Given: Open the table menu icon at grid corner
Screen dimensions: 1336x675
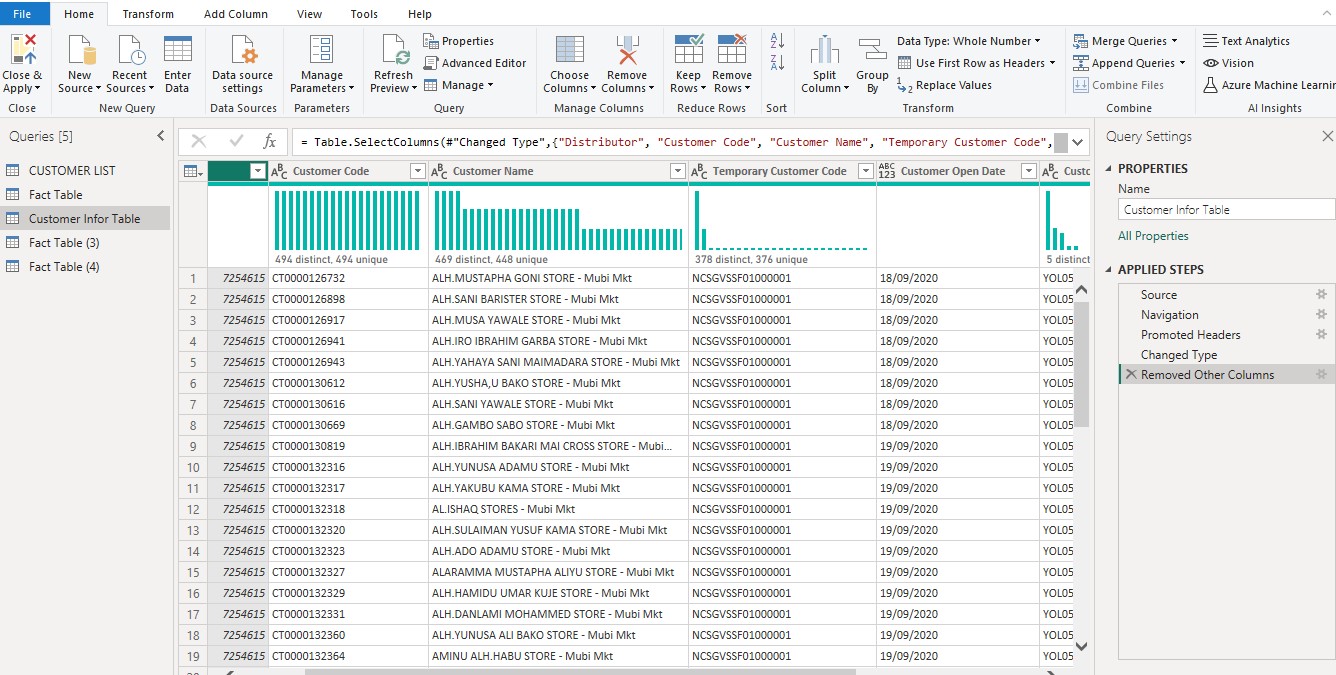Looking at the screenshot, I should pyautogui.click(x=192, y=172).
